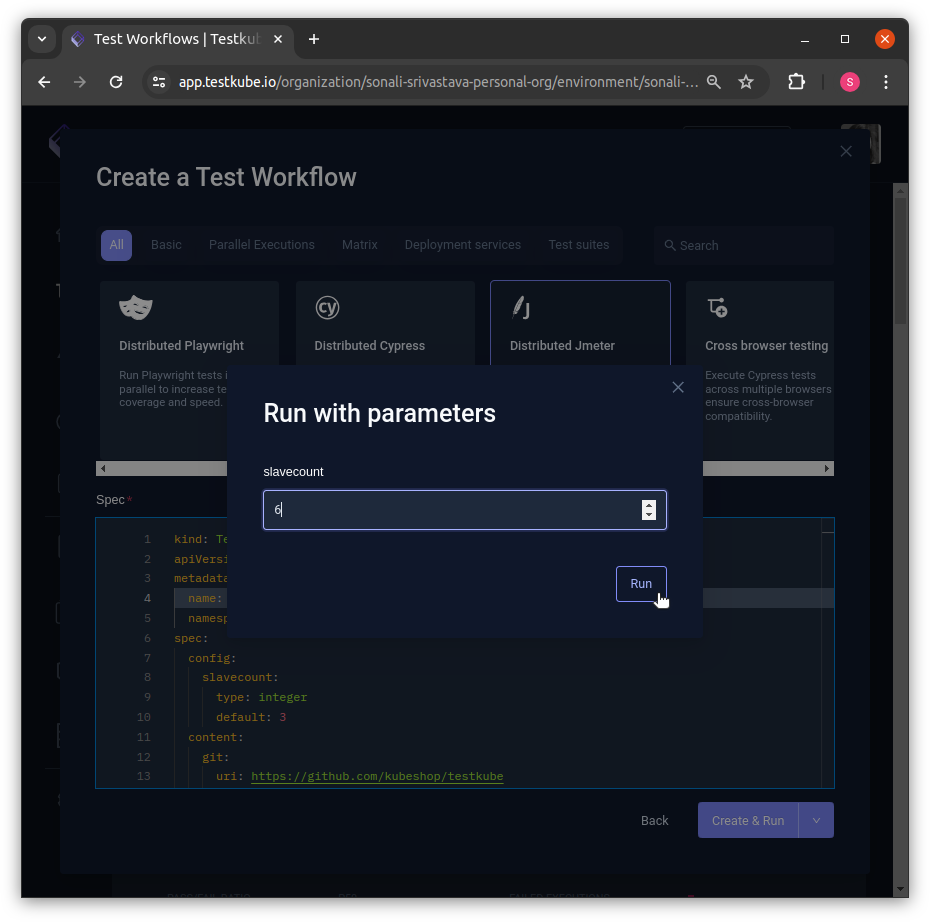Open a new browser tab
The image size is (930, 922).
click(x=314, y=39)
